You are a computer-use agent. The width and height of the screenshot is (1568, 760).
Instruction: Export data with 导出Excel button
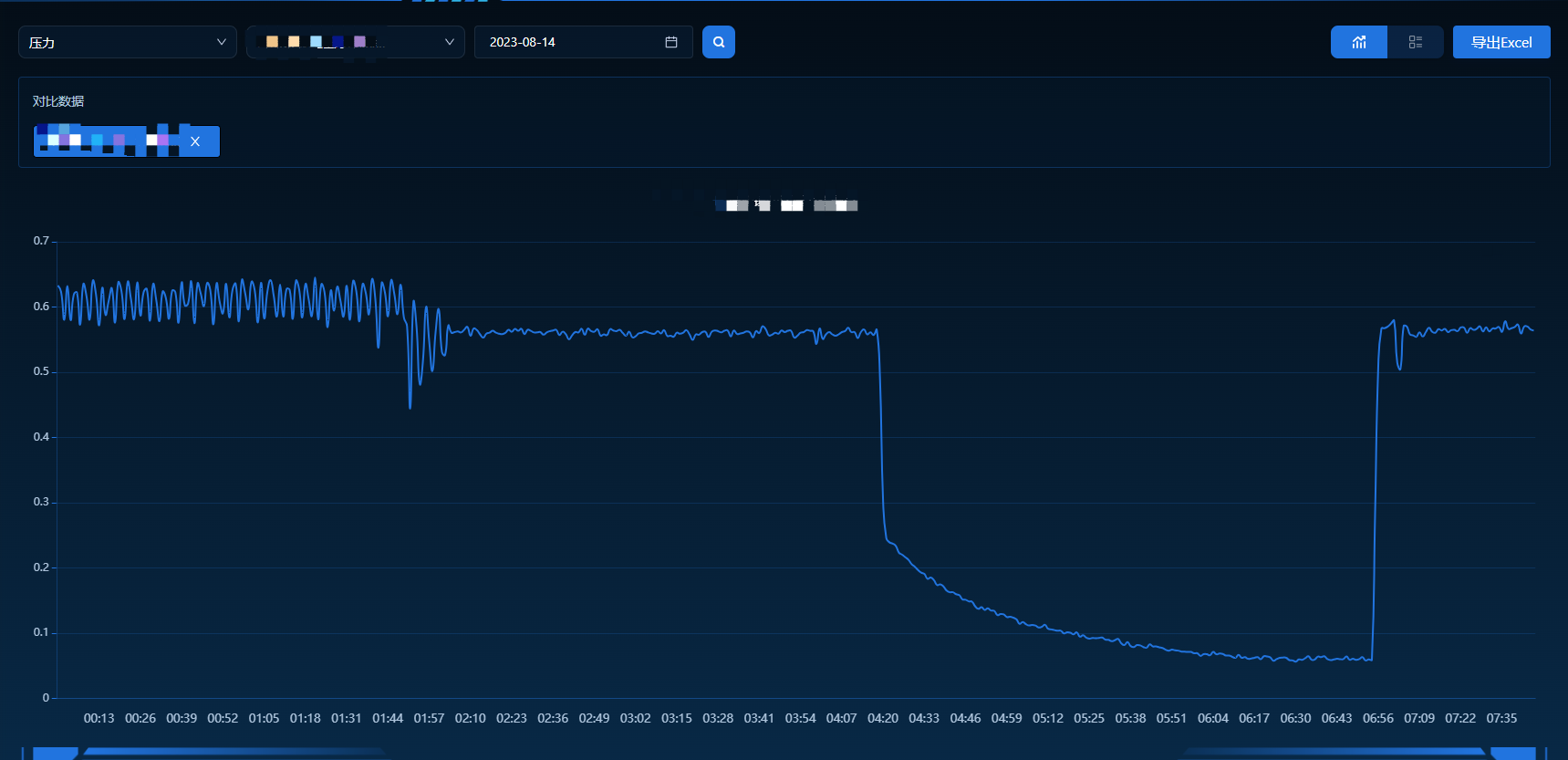coord(1501,42)
